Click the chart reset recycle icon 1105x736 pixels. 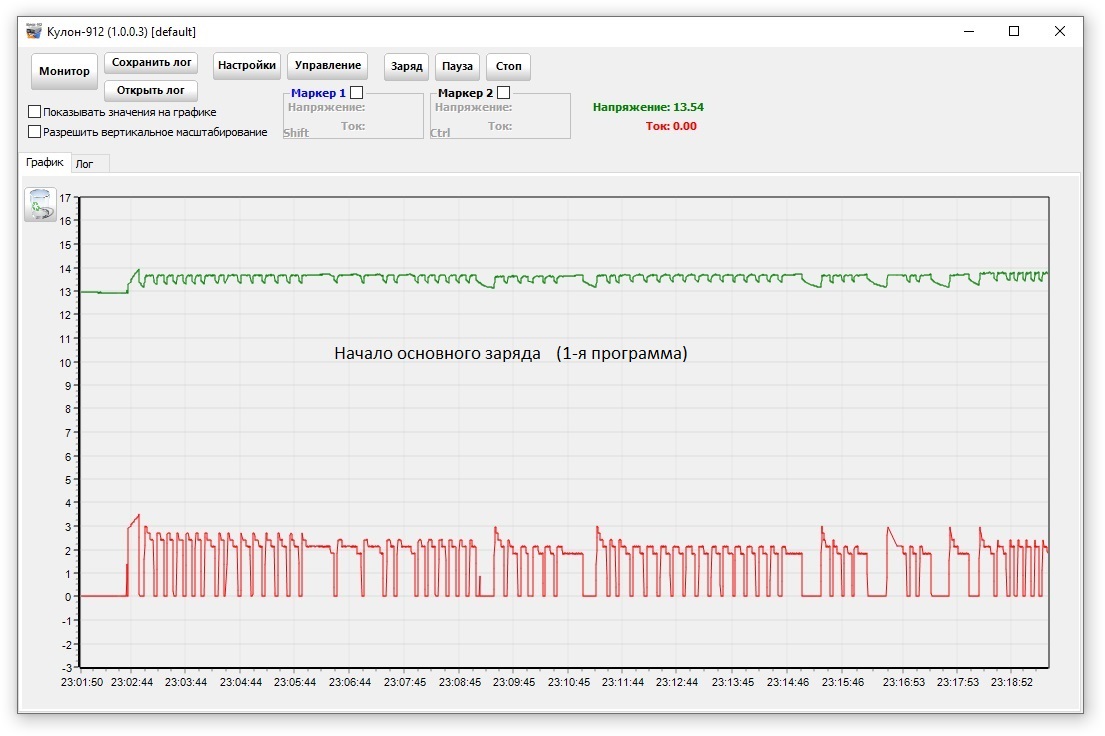tap(40, 204)
